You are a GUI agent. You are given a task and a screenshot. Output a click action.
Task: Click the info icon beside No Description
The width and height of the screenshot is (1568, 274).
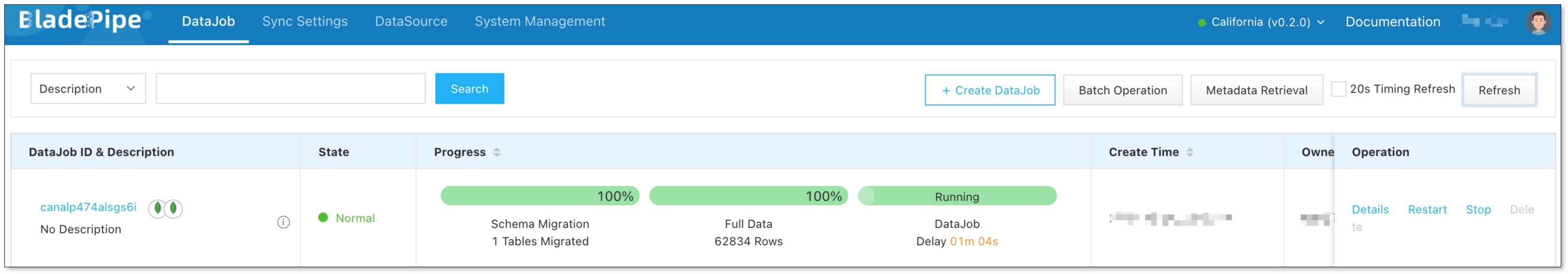click(x=283, y=222)
